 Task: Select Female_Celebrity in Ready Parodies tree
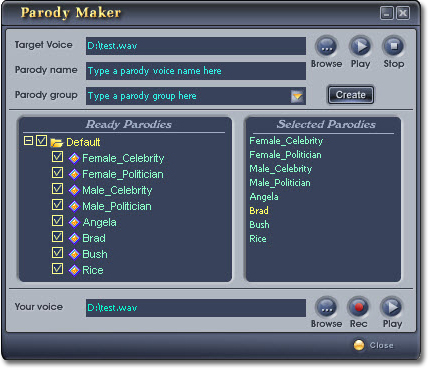tap(123, 158)
